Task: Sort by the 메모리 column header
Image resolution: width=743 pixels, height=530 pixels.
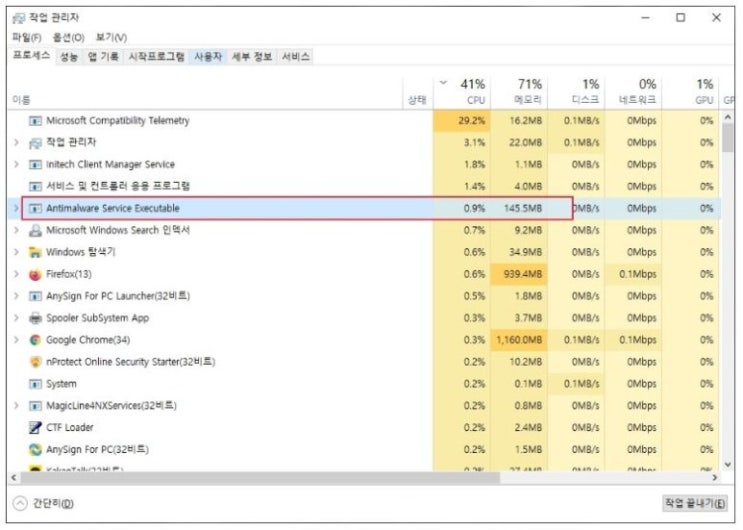Action: (x=519, y=91)
